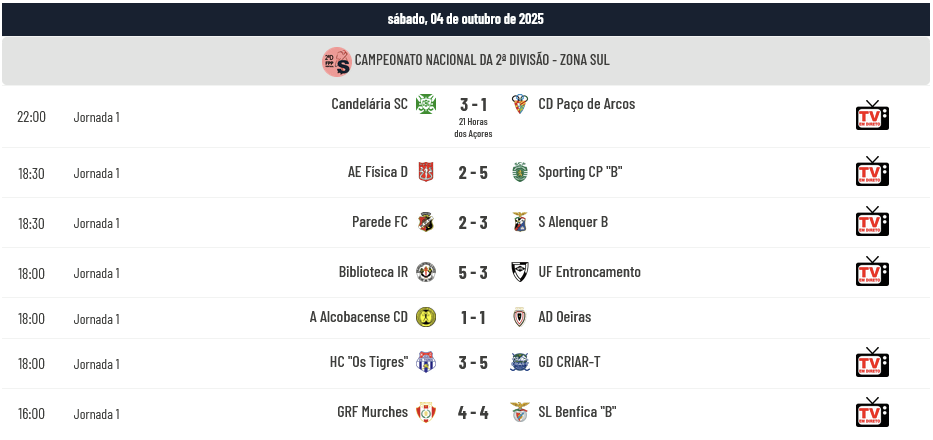Image resolution: width=933 pixels, height=440 pixels.
Task: Click the GD CRIAR-T club crest
Action: coord(519,362)
